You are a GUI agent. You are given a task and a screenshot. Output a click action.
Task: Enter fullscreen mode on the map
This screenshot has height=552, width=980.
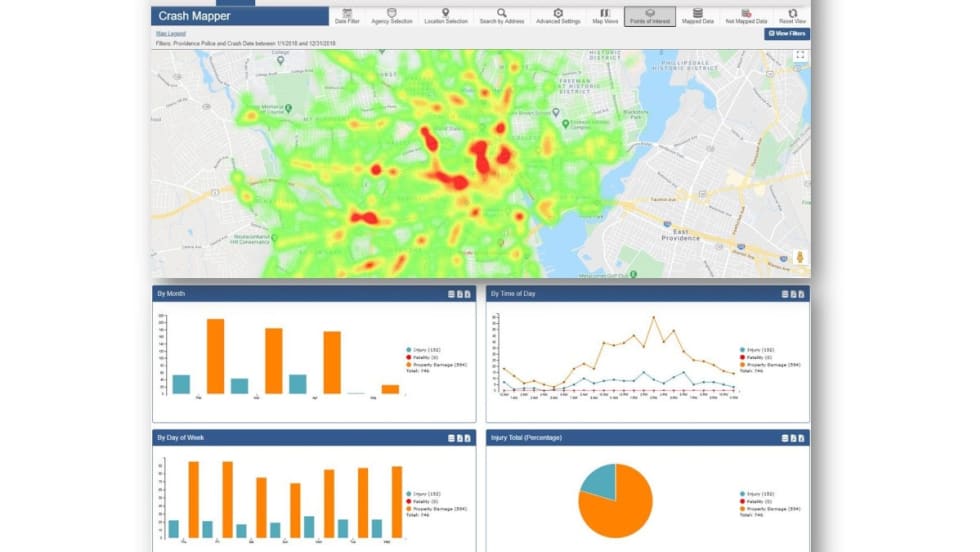[799, 56]
